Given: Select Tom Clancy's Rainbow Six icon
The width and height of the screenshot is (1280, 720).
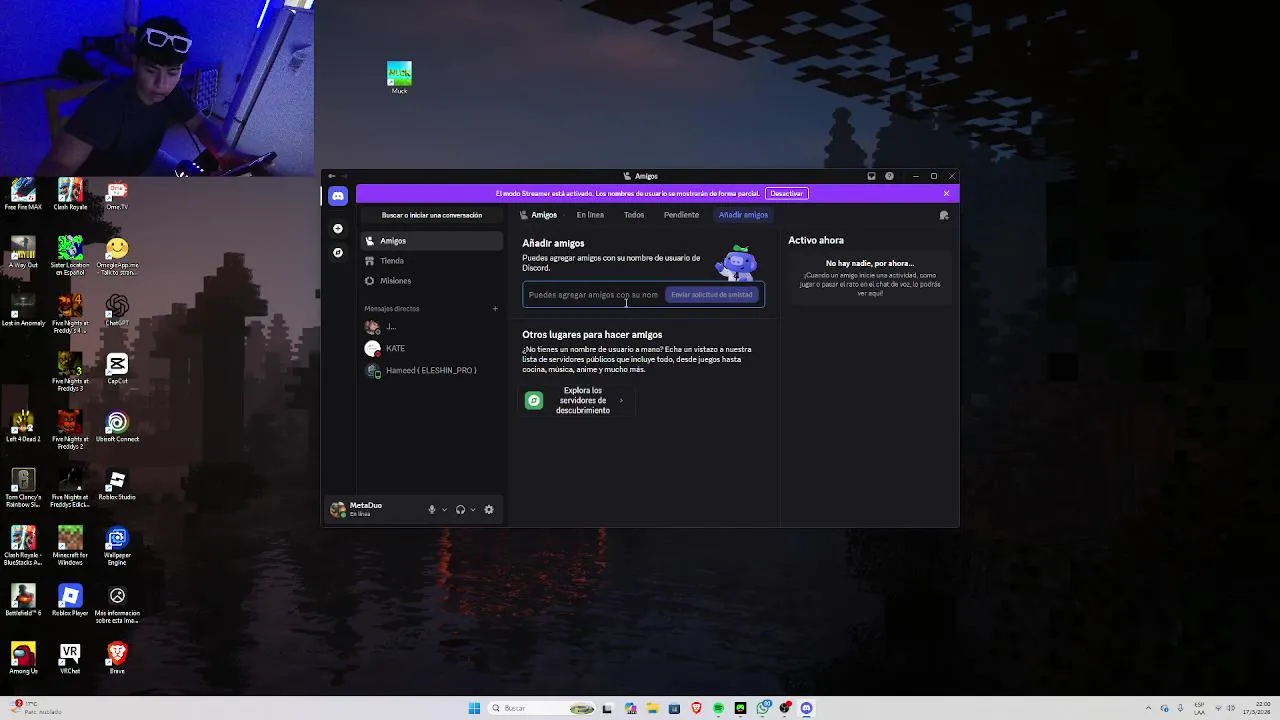Looking at the screenshot, I should (x=23, y=487).
